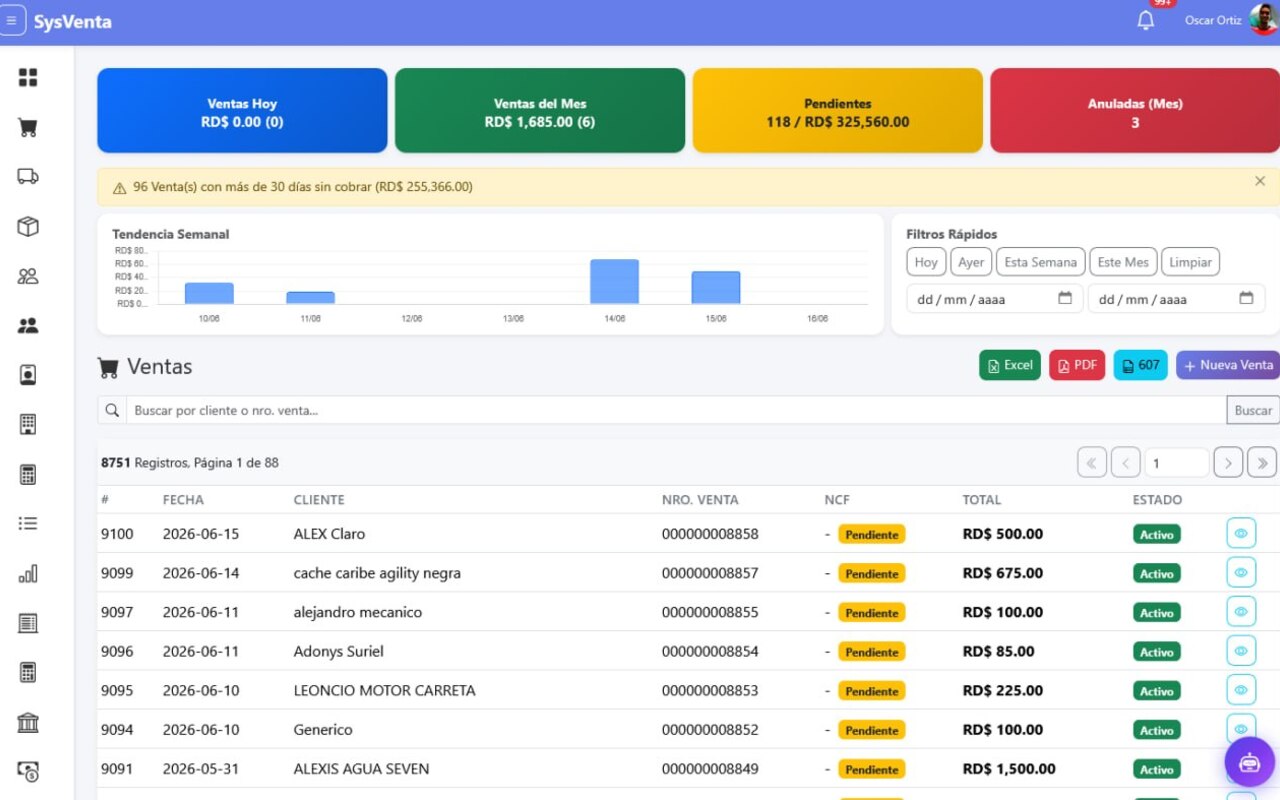Click the CLIENTE column header
1280x800 pixels.
click(319, 500)
